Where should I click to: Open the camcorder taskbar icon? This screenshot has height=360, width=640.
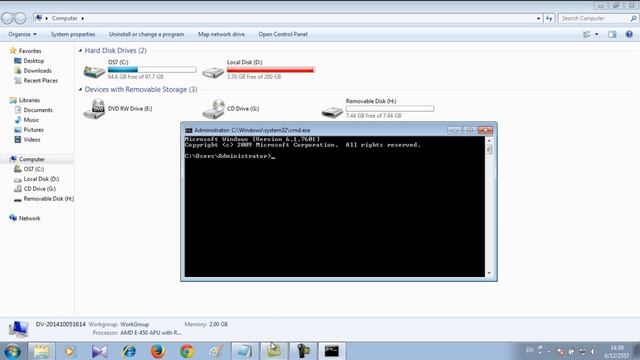point(303,351)
